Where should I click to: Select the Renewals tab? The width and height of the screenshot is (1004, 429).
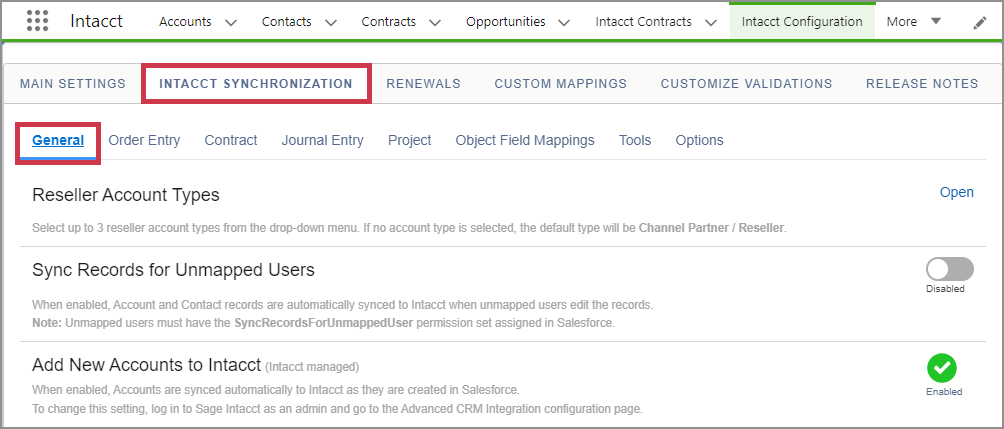coord(423,84)
